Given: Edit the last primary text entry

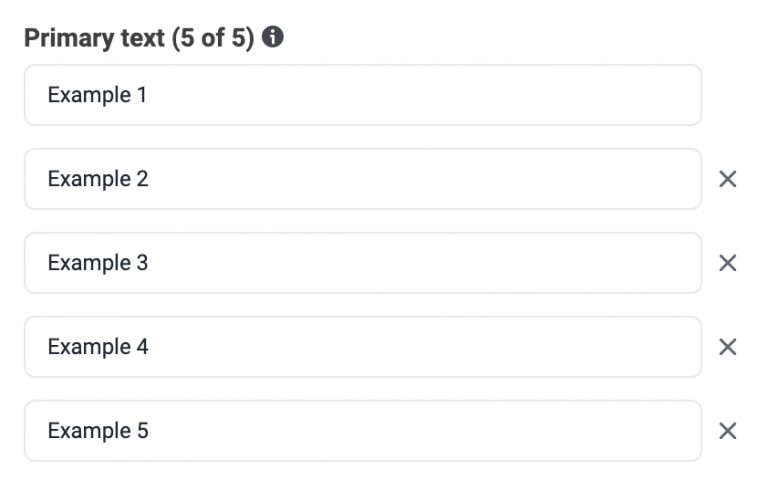Looking at the screenshot, I should pyautogui.click(x=362, y=431).
